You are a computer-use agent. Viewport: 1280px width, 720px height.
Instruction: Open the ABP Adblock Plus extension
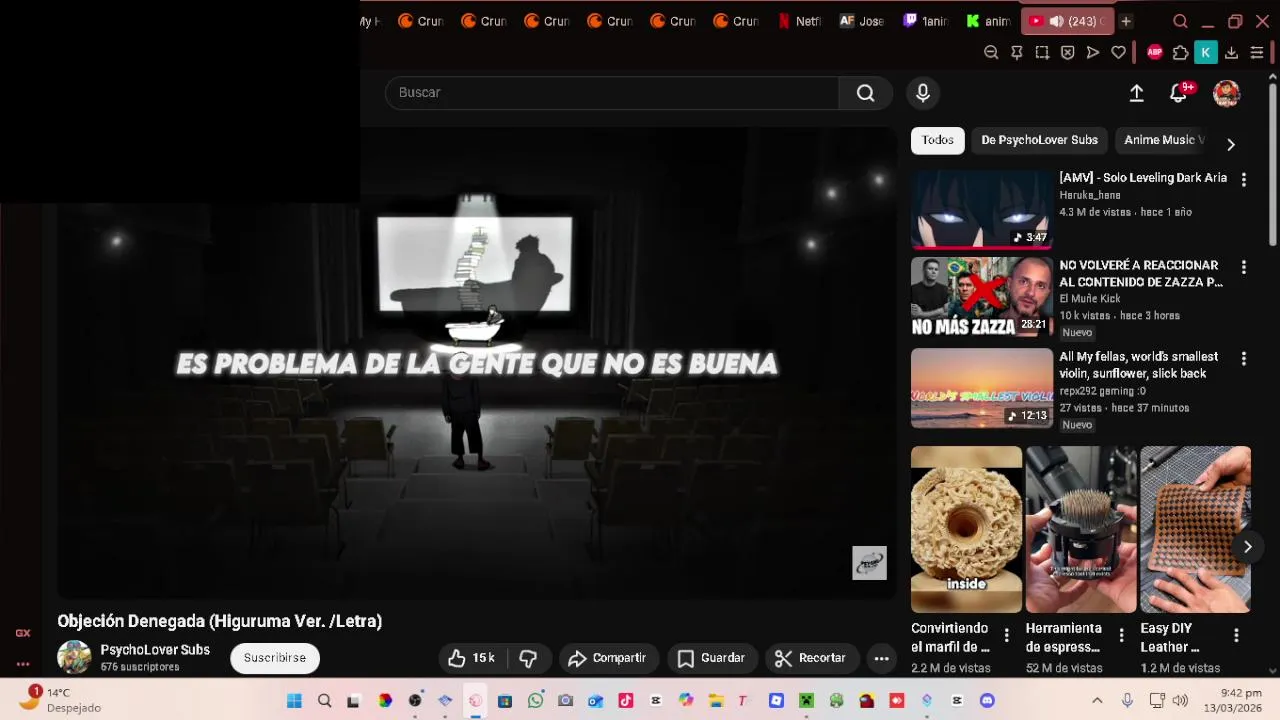coord(1155,52)
